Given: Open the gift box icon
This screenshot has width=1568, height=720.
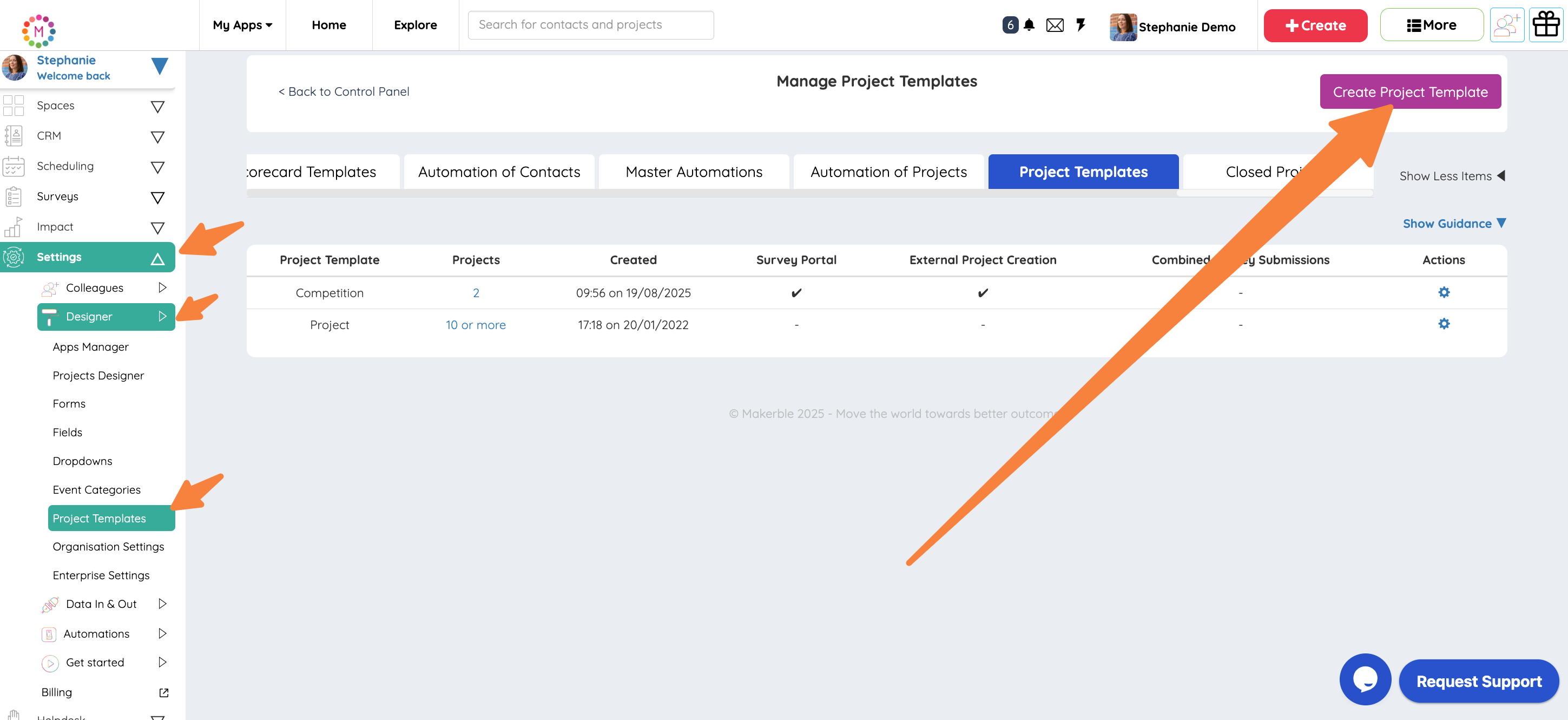Looking at the screenshot, I should click(x=1546, y=25).
